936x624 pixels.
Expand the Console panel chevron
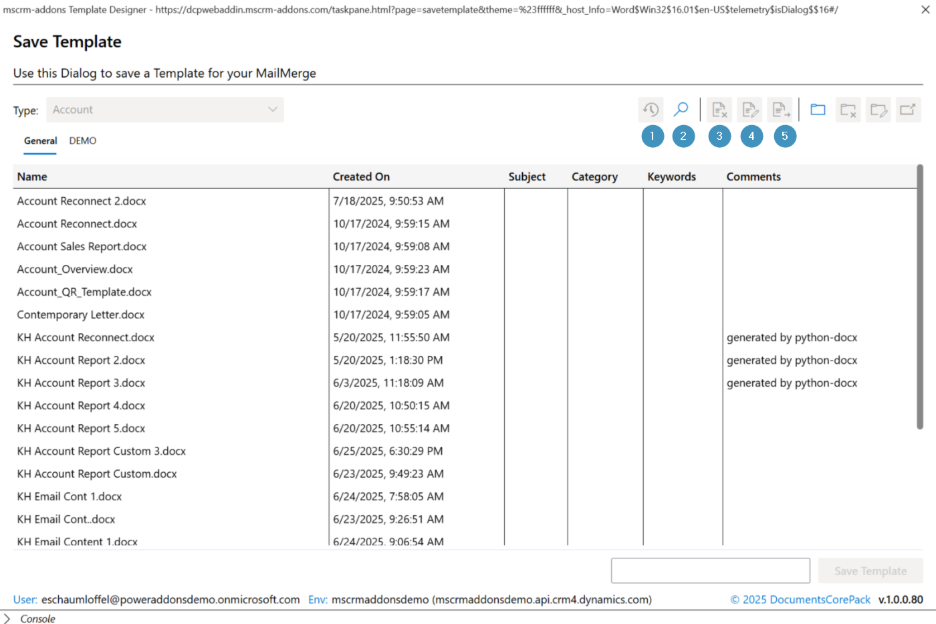click(8, 619)
